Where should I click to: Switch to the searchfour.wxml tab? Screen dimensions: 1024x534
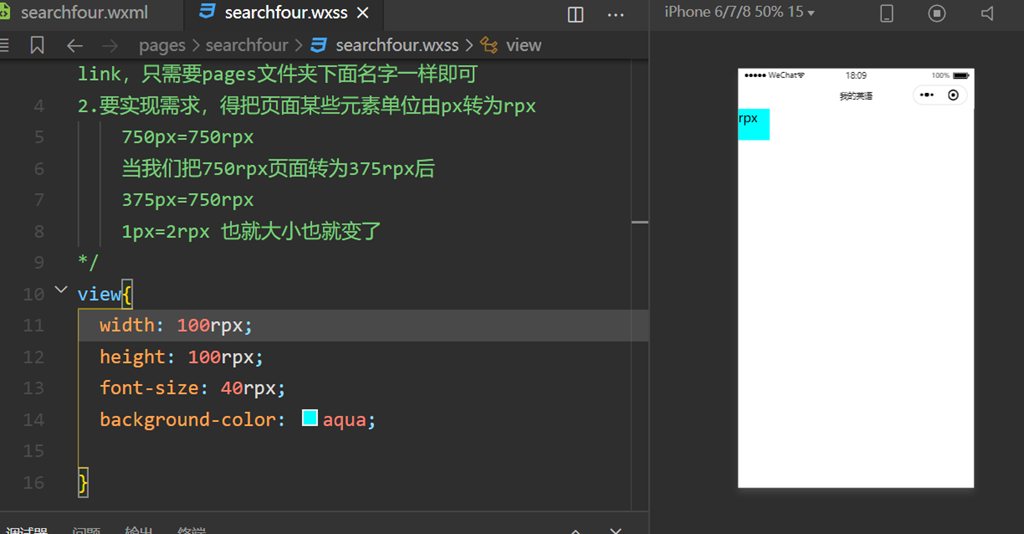[84, 12]
